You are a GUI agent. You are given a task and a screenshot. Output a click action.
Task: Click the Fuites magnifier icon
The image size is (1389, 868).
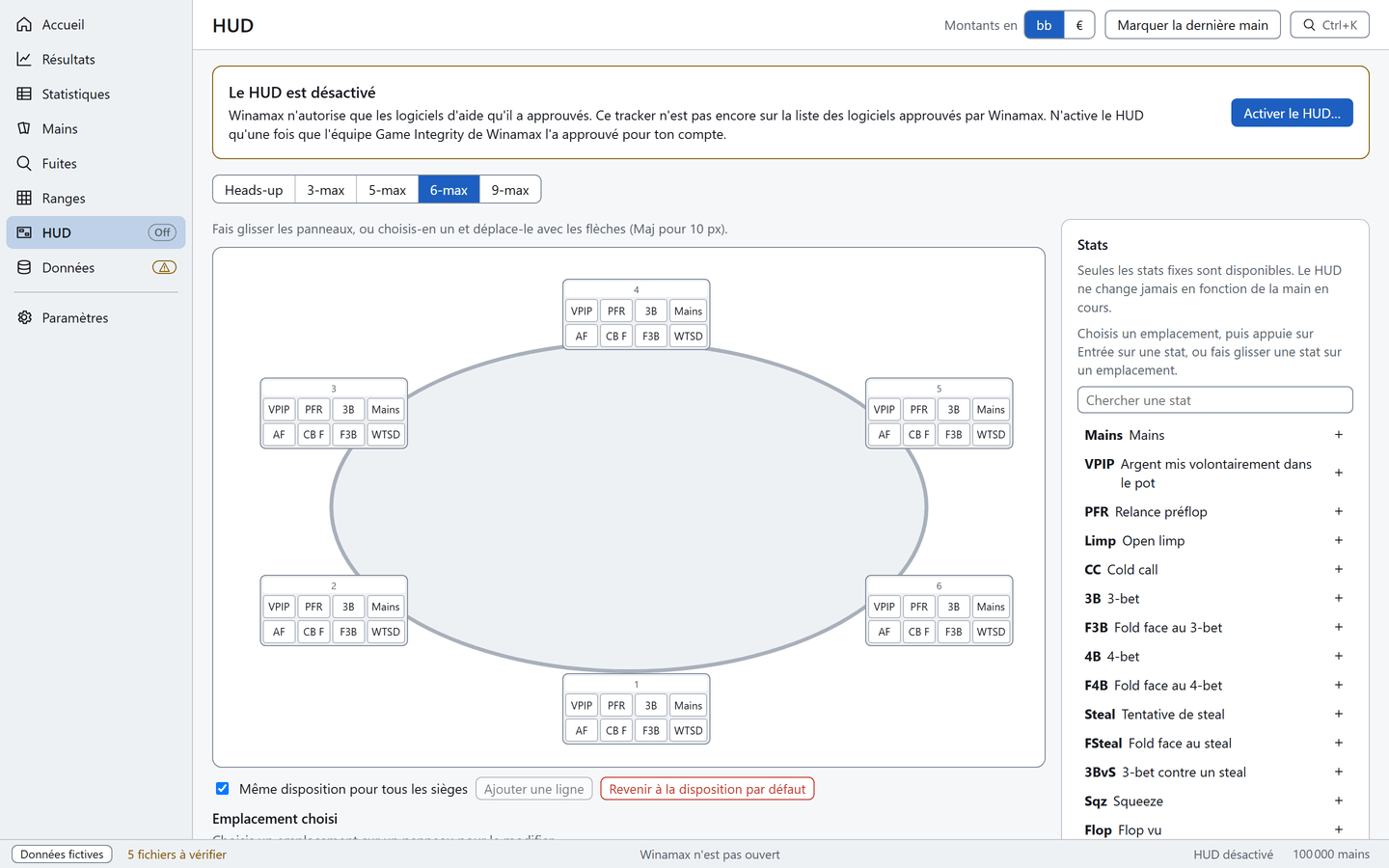(x=24, y=163)
